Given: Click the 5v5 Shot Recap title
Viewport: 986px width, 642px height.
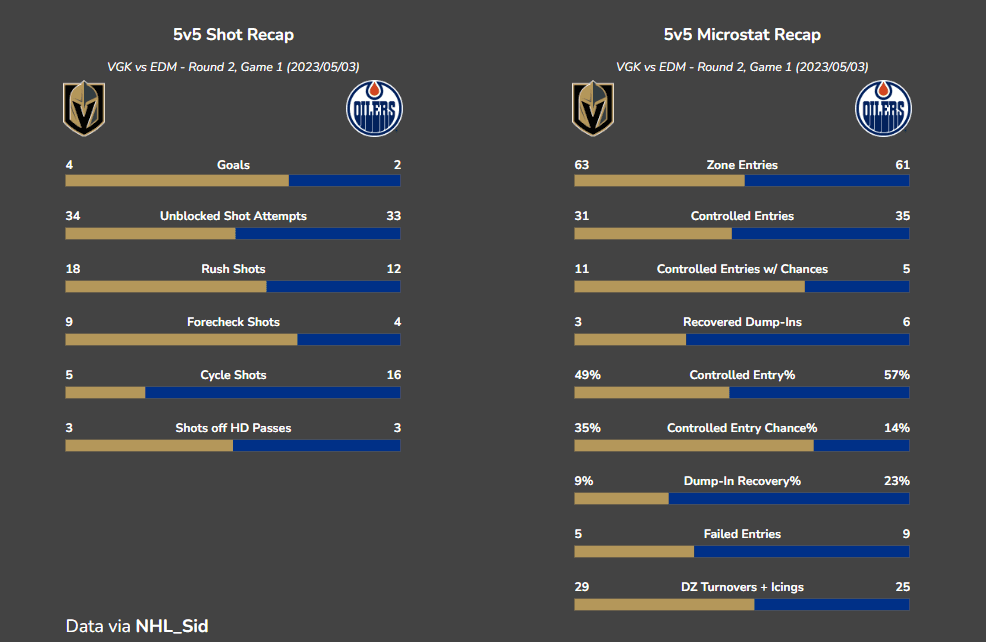Looking at the screenshot, I should [x=233, y=35].
